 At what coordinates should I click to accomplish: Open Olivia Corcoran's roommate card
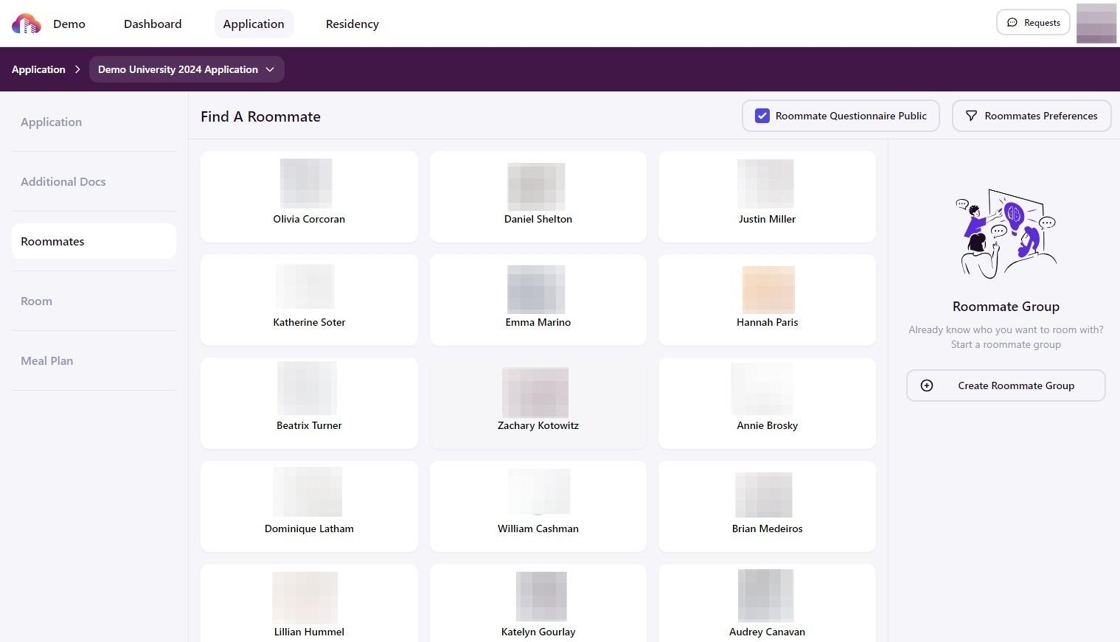point(309,197)
